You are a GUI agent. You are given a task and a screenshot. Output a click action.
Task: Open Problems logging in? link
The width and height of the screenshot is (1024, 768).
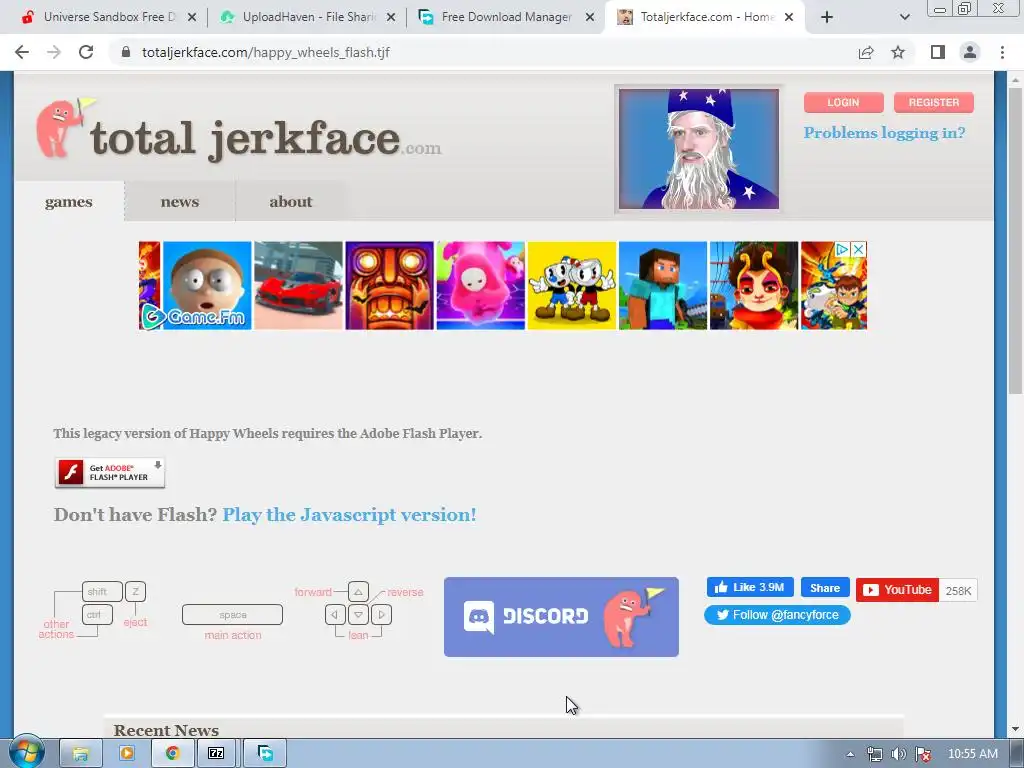(x=884, y=133)
